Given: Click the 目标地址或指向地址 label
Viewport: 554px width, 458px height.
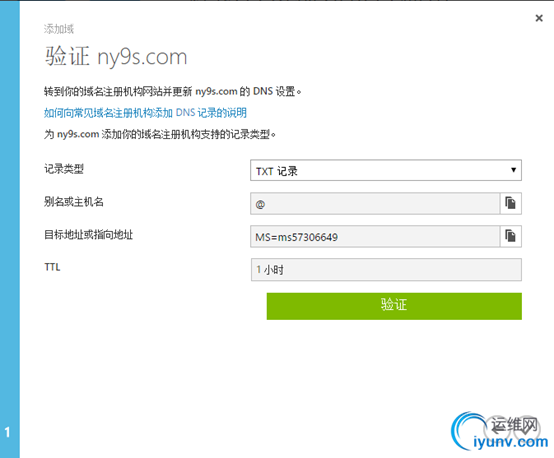Looking at the screenshot, I should [88, 235].
